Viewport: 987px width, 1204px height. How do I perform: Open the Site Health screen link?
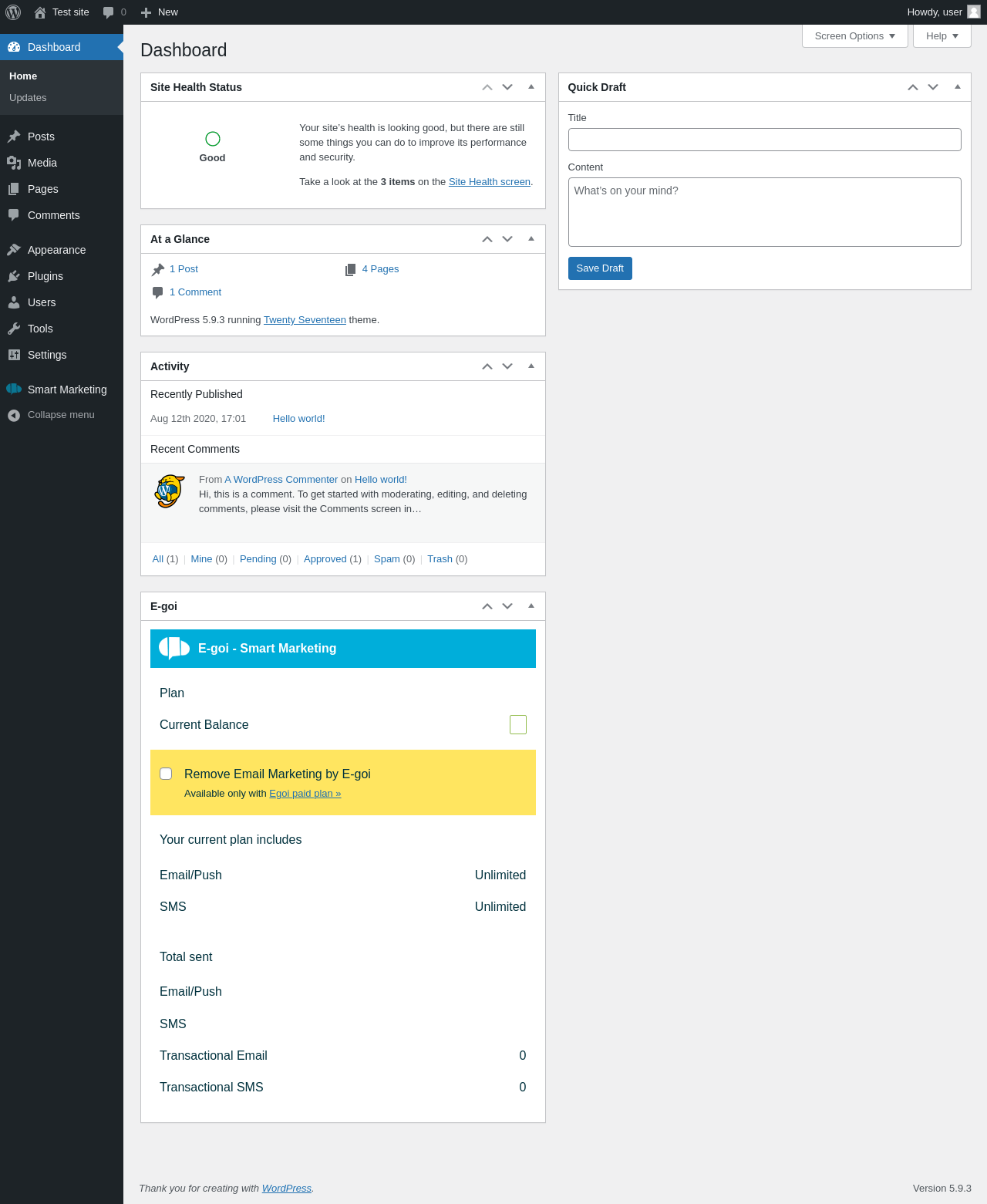coord(490,182)
